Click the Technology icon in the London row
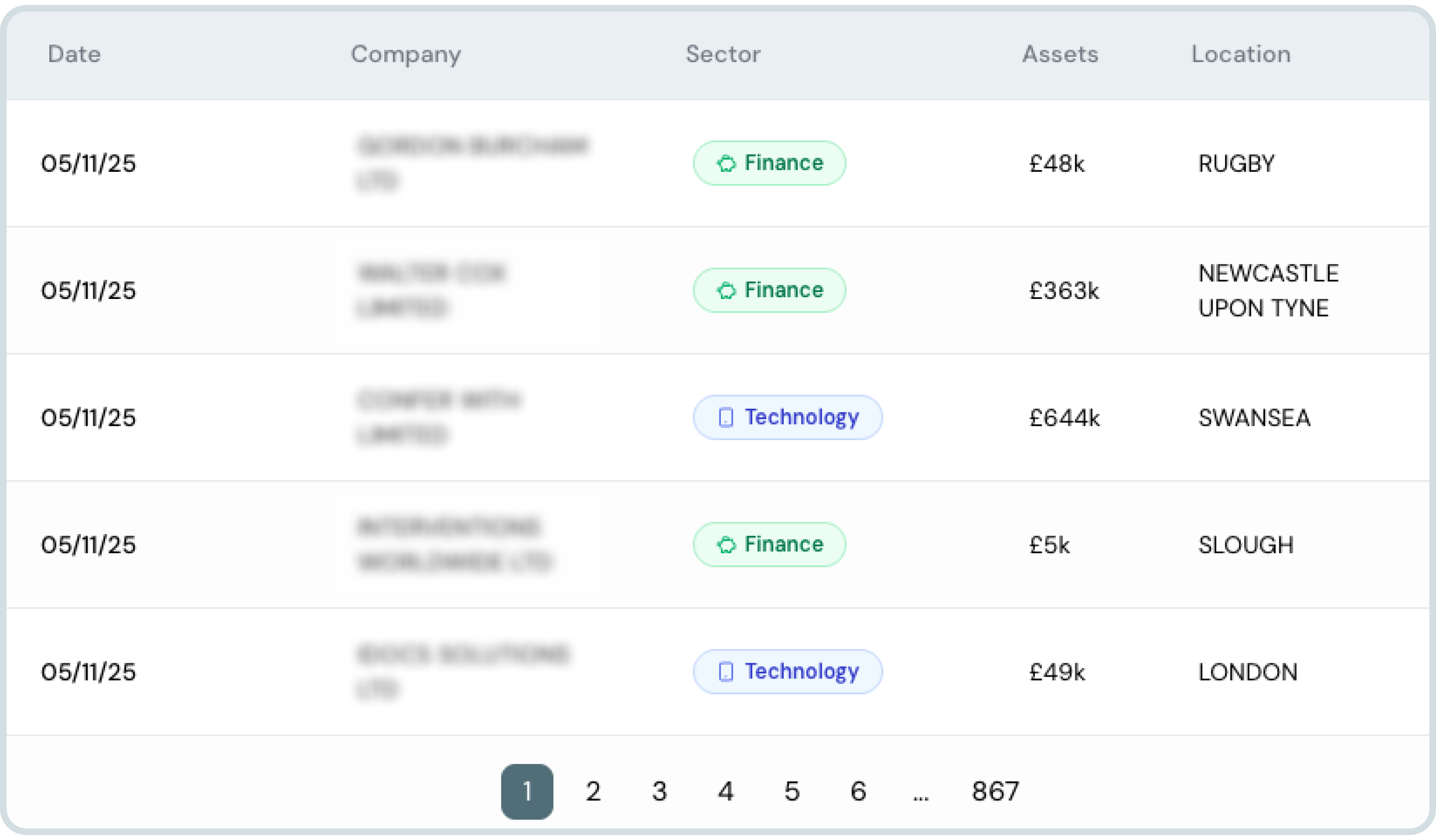 click(726, 671)
